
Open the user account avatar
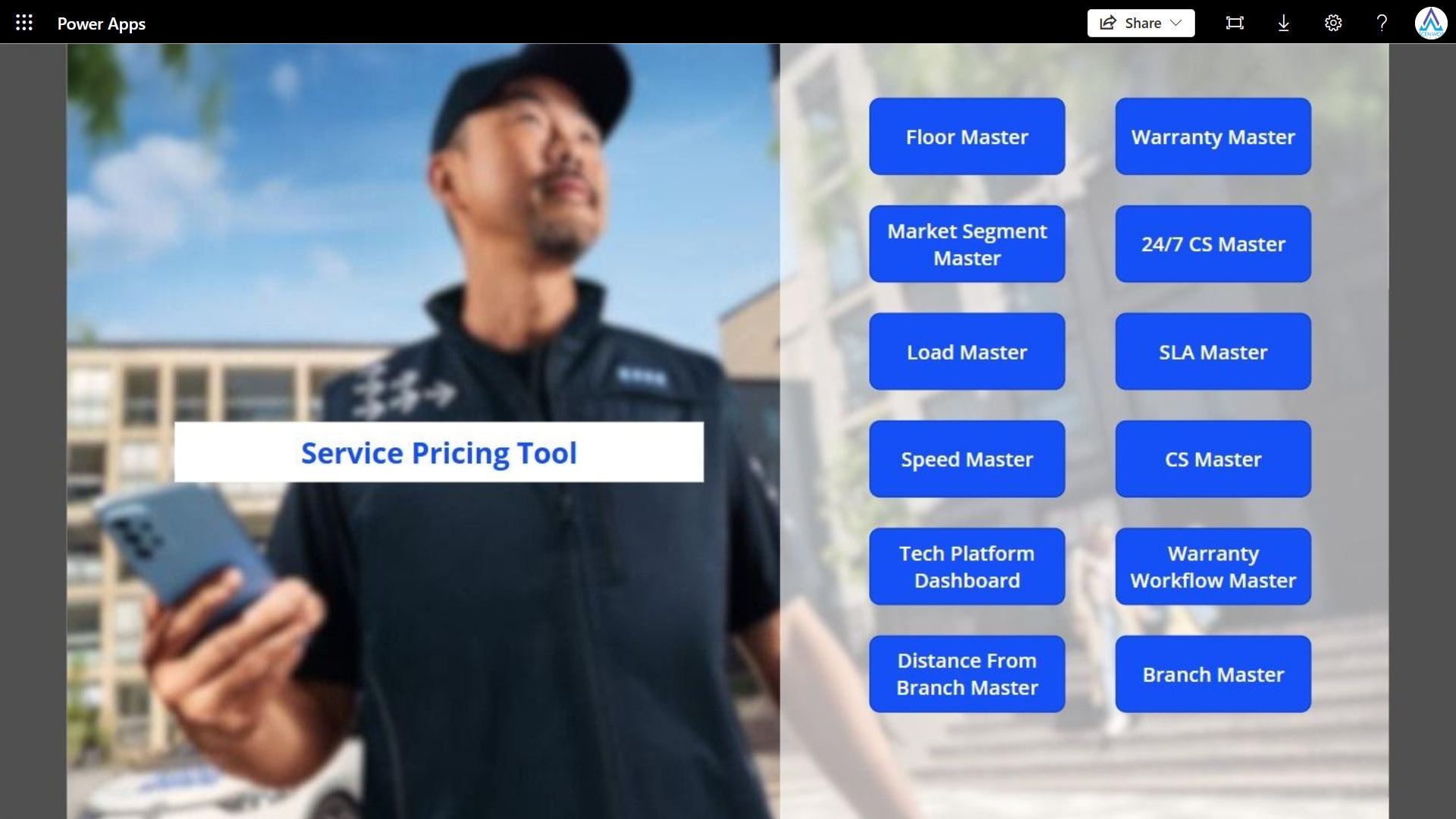tap(1430, 23)
